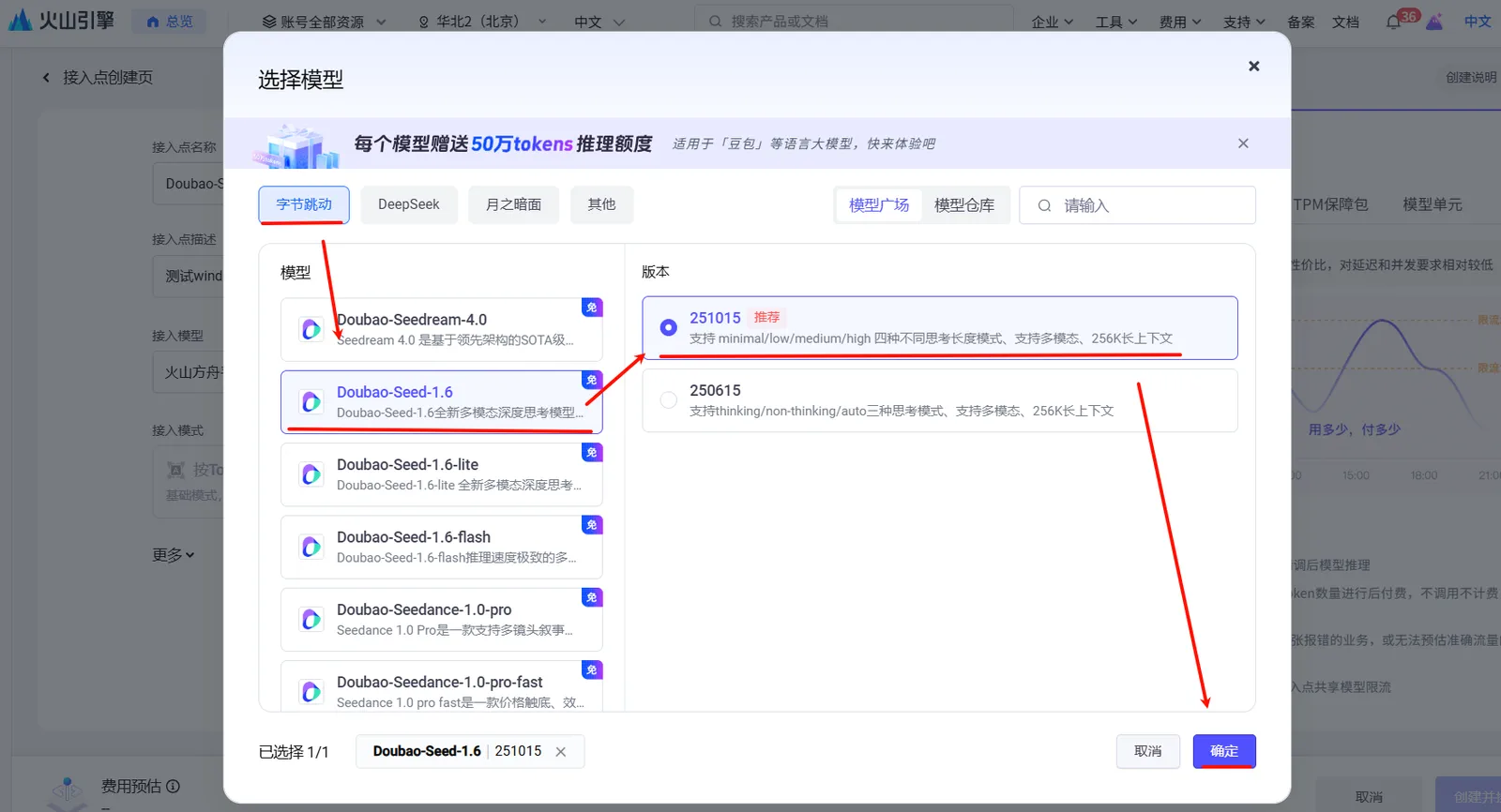Click 取消 in the model dialog
Viewport: 1501px width, 812px height.
[1147, 751]
